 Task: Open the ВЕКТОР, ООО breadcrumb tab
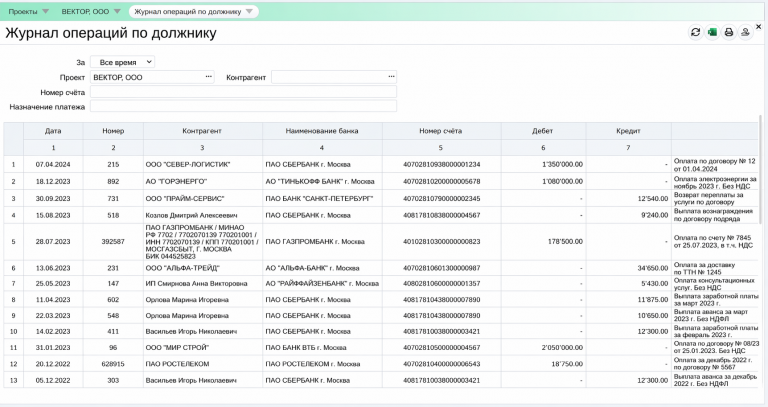click(x=85, y=11)
